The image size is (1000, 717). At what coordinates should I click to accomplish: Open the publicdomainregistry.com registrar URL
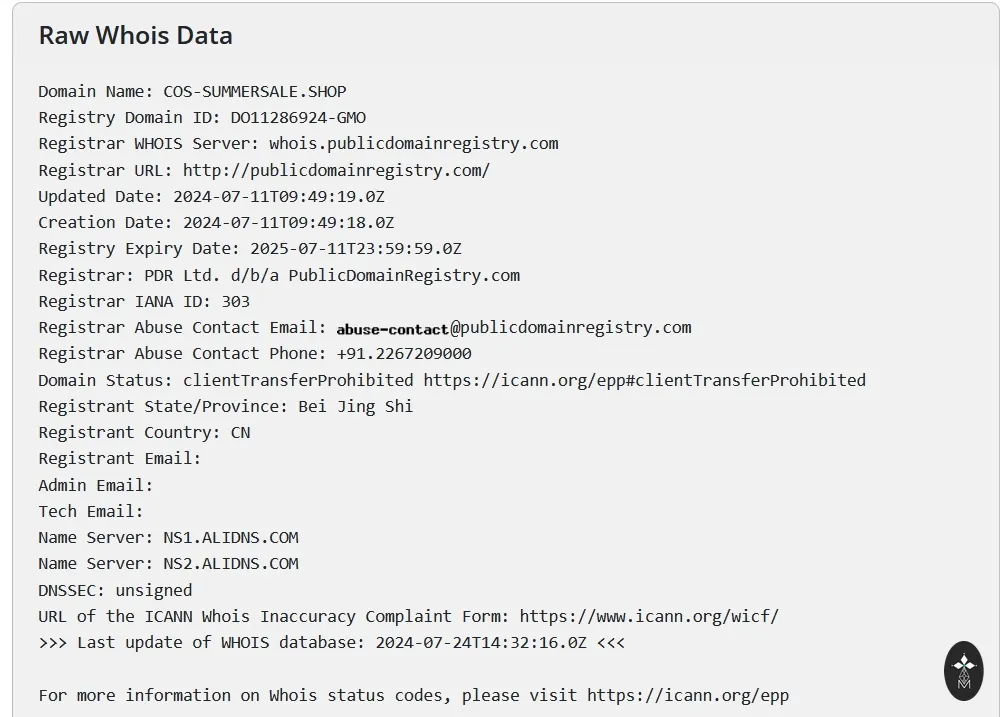336,170
